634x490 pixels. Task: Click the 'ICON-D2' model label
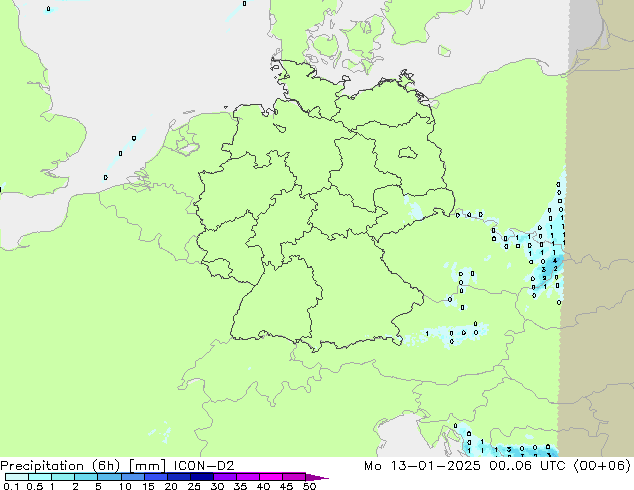pyautogui.click(x=204, y=466)
